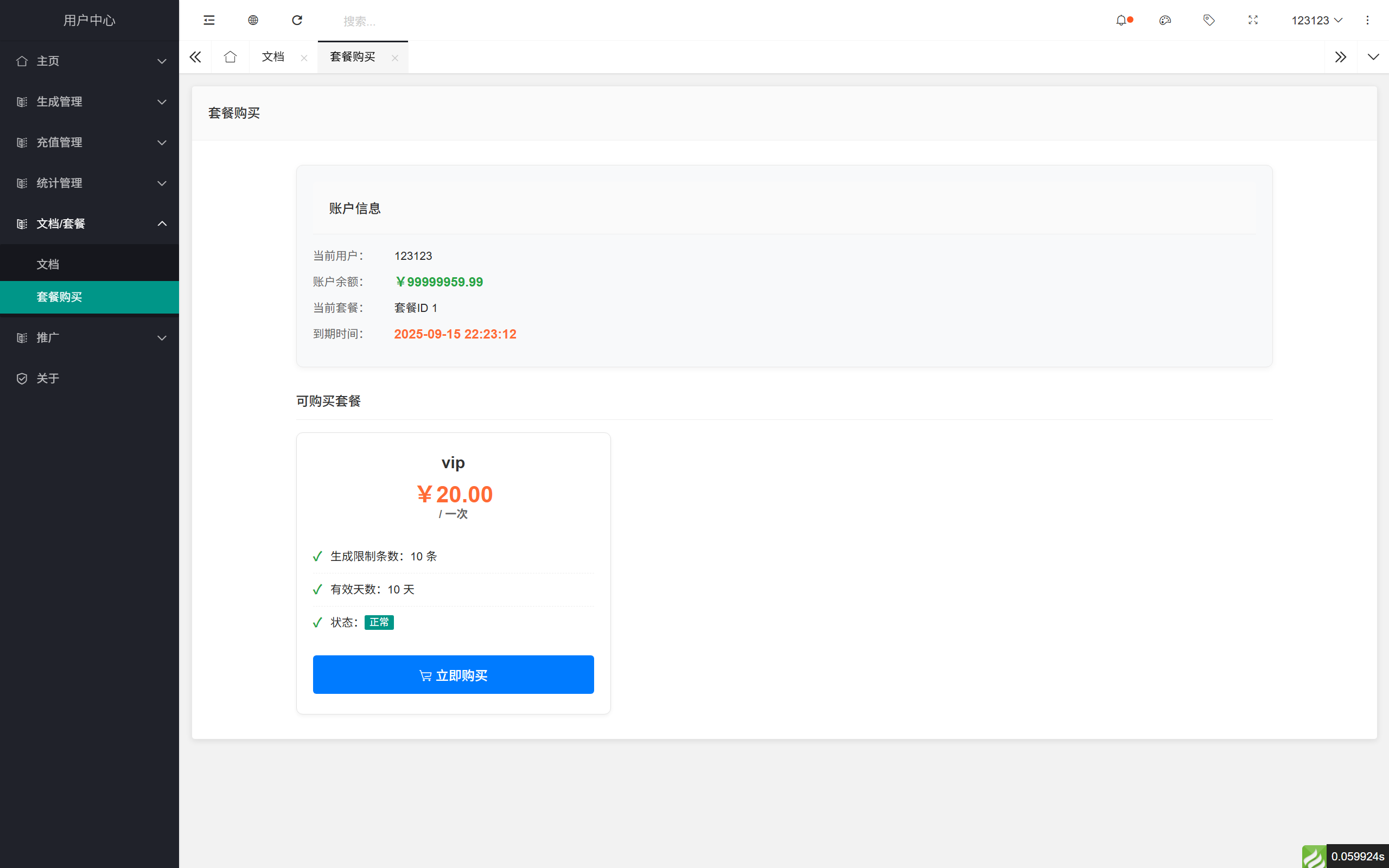The width and height of the screenshot is (1389, 868).
Task: Enter fullscreen mode via expand icon
Action: pyautogui.click(x=1253, y=20)
